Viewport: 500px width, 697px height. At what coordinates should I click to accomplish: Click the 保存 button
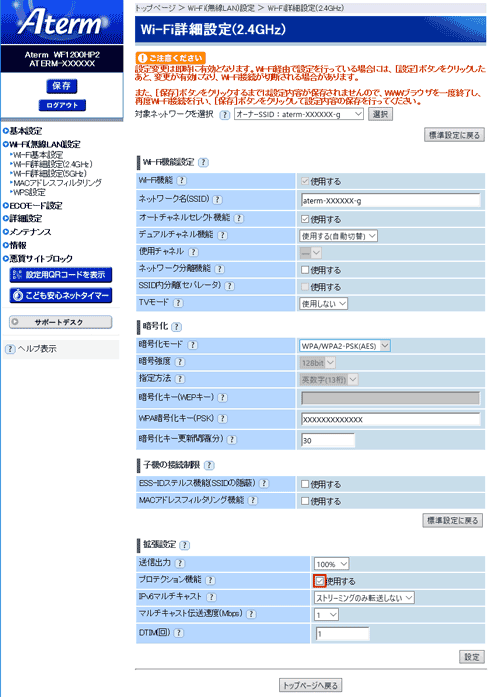[x=62, y=86]
